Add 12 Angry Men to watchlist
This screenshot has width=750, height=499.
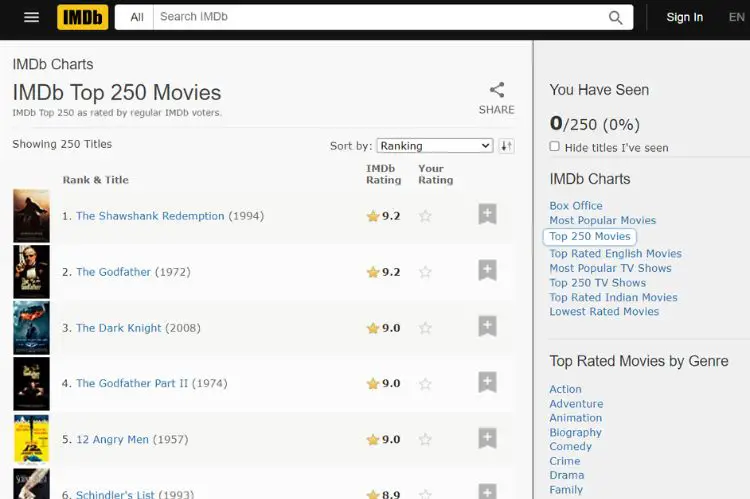[487, 438]
